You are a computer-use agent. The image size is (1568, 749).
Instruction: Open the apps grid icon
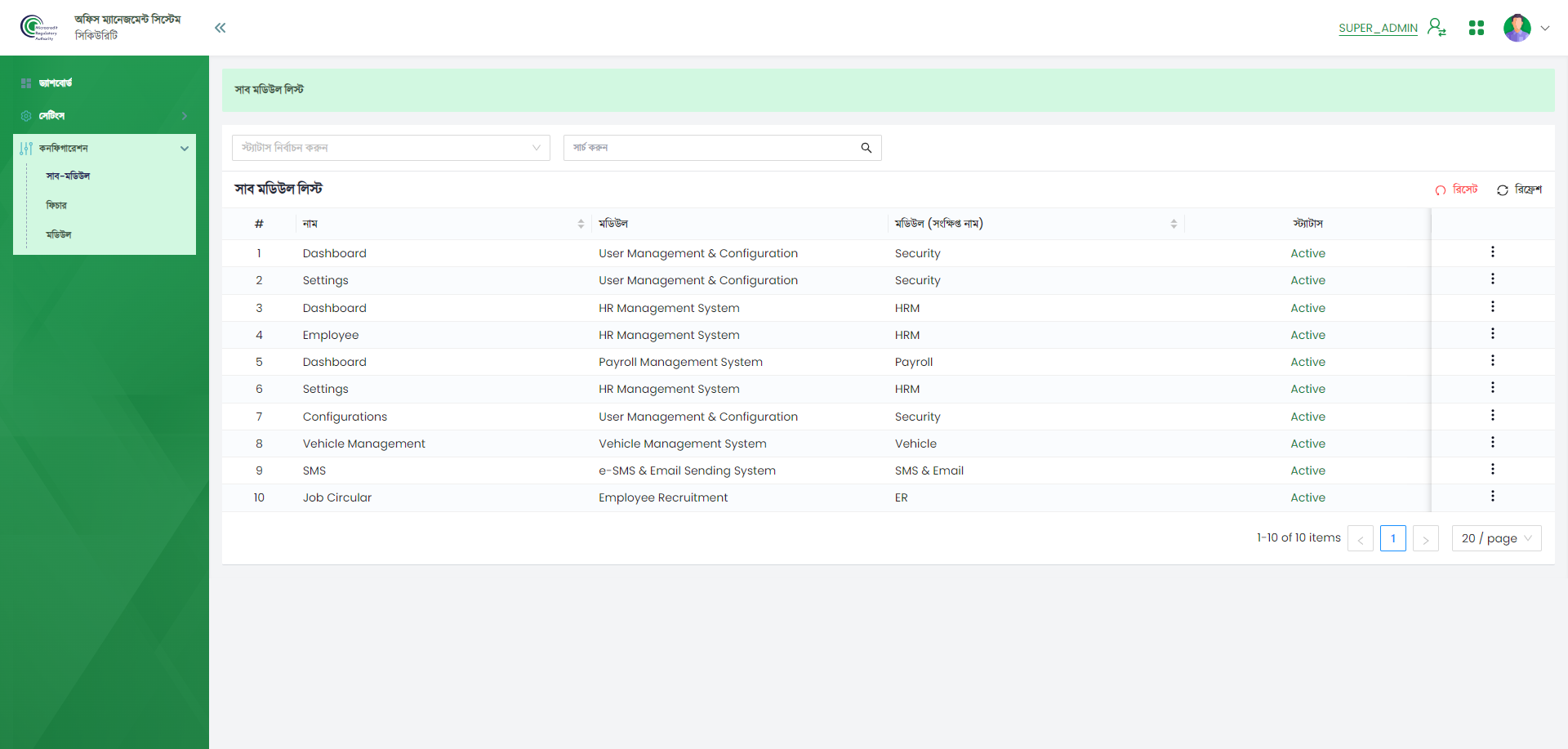[x=1477, y=28]
